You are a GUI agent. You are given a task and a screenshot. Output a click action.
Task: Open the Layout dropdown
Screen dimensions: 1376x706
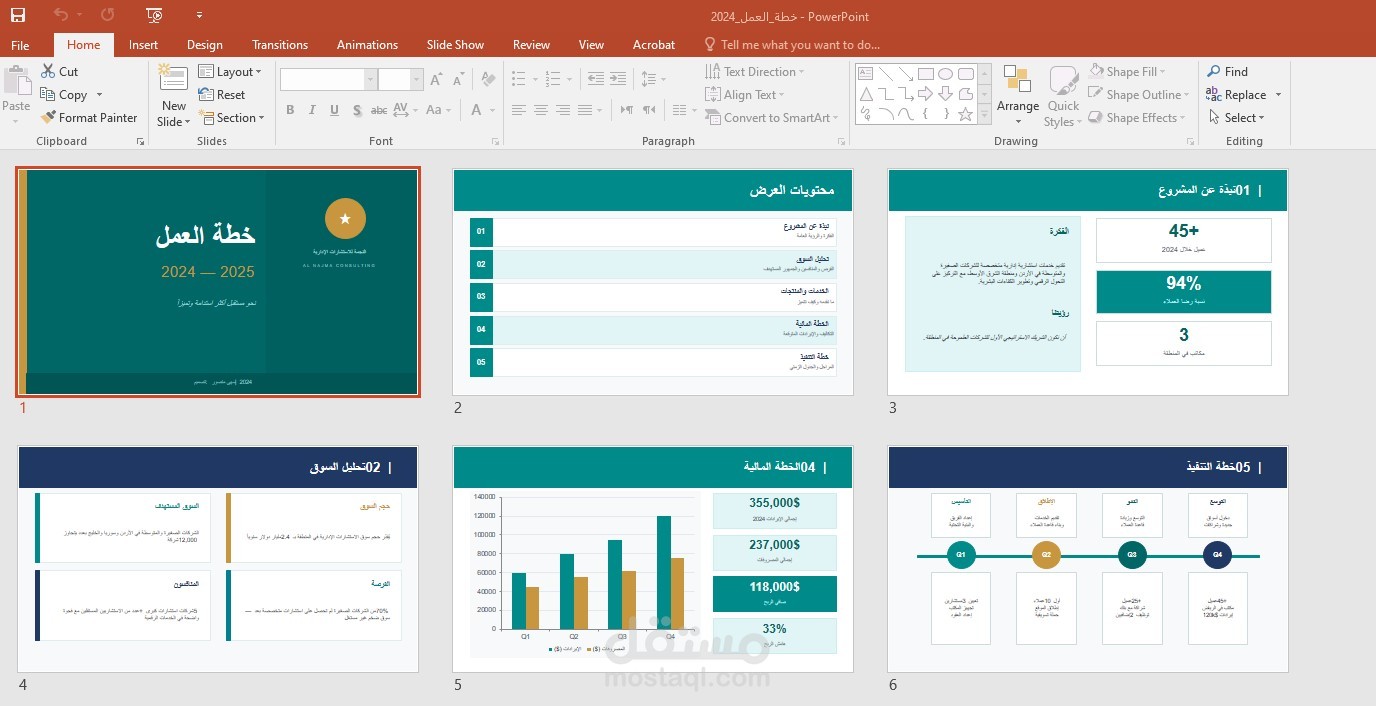(x=230, y=72)
